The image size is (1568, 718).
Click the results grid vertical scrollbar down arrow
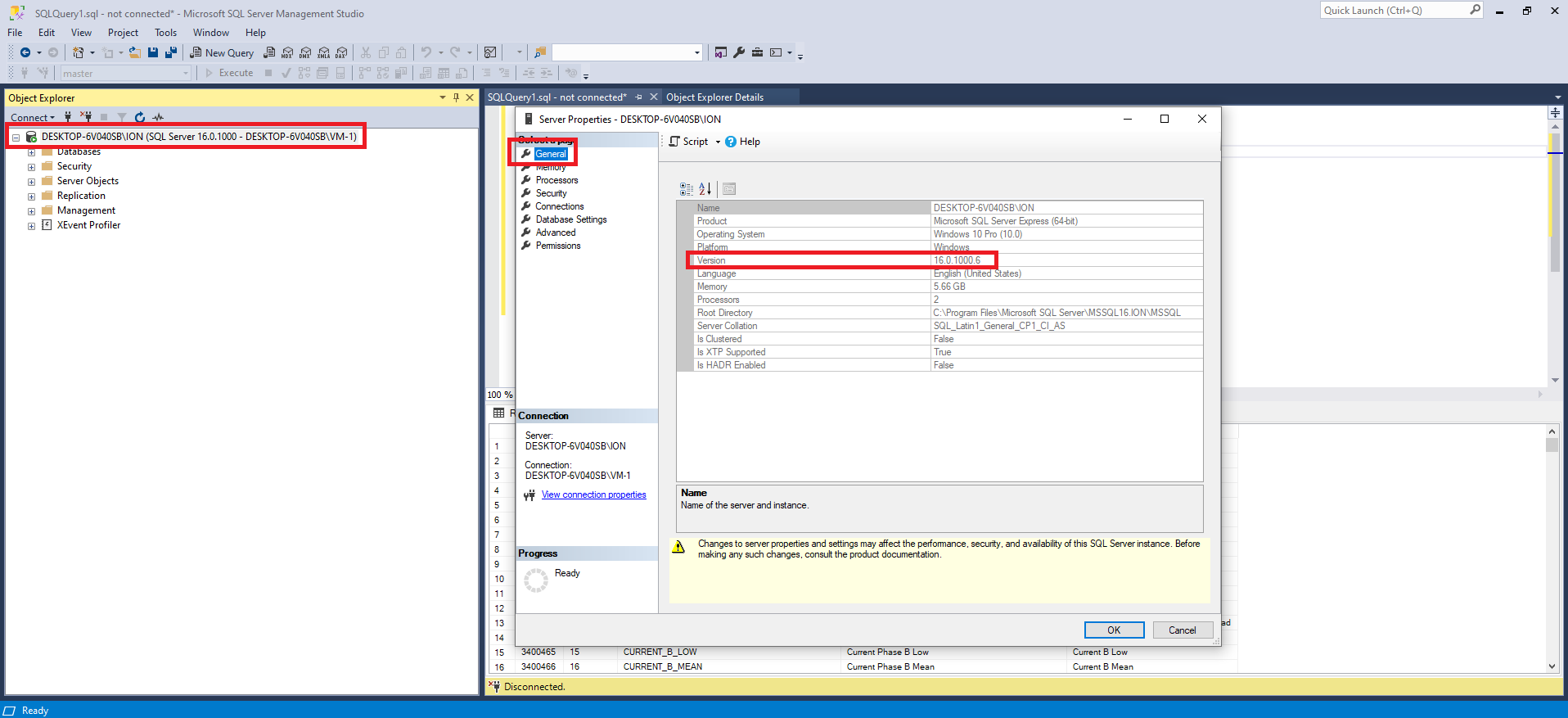tap(1552, 666)
